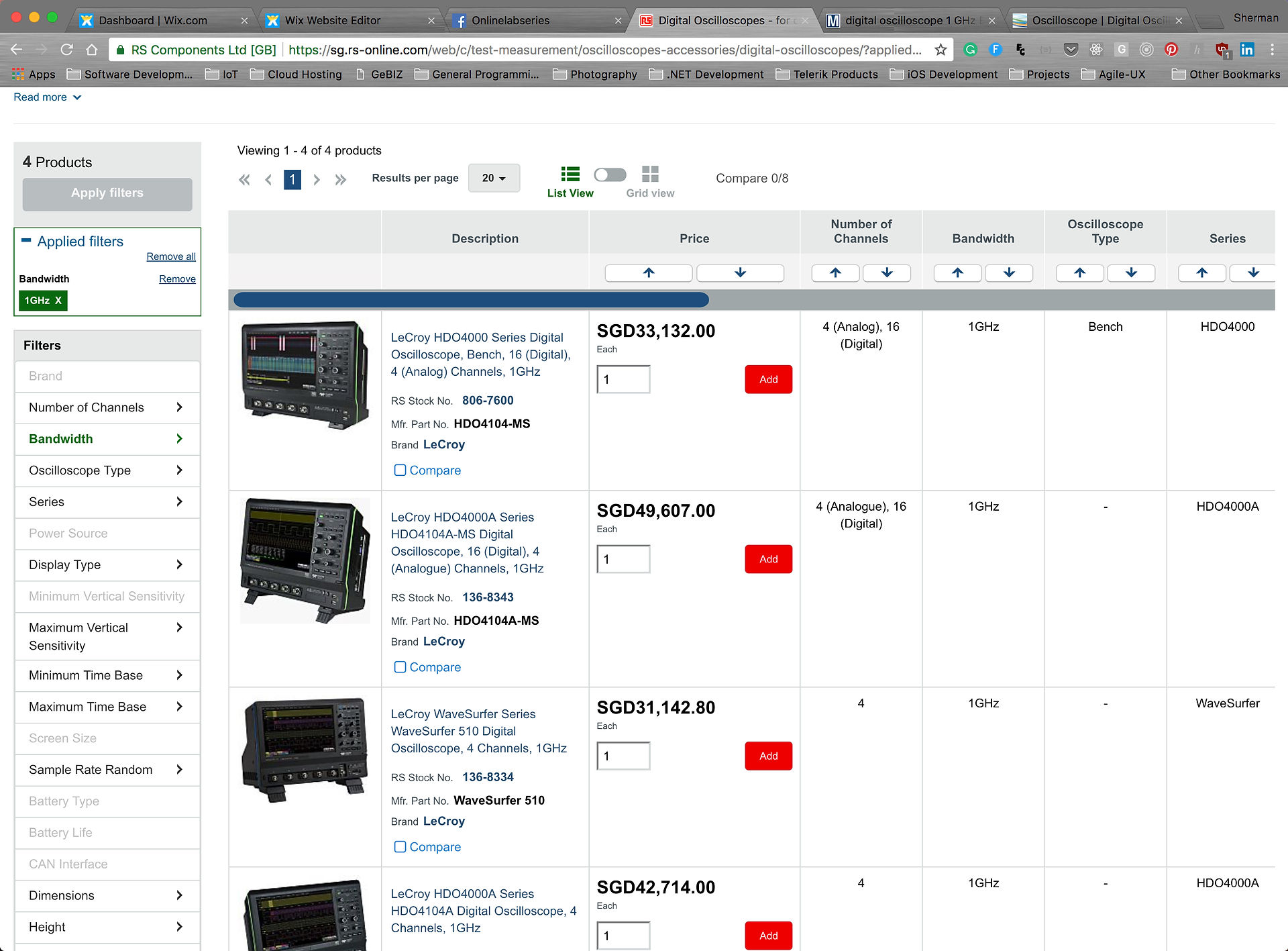Open the Grammarly extension icon
Image resolution: width=1288 pixels, height=951 pixels.
tap(970, 50)
